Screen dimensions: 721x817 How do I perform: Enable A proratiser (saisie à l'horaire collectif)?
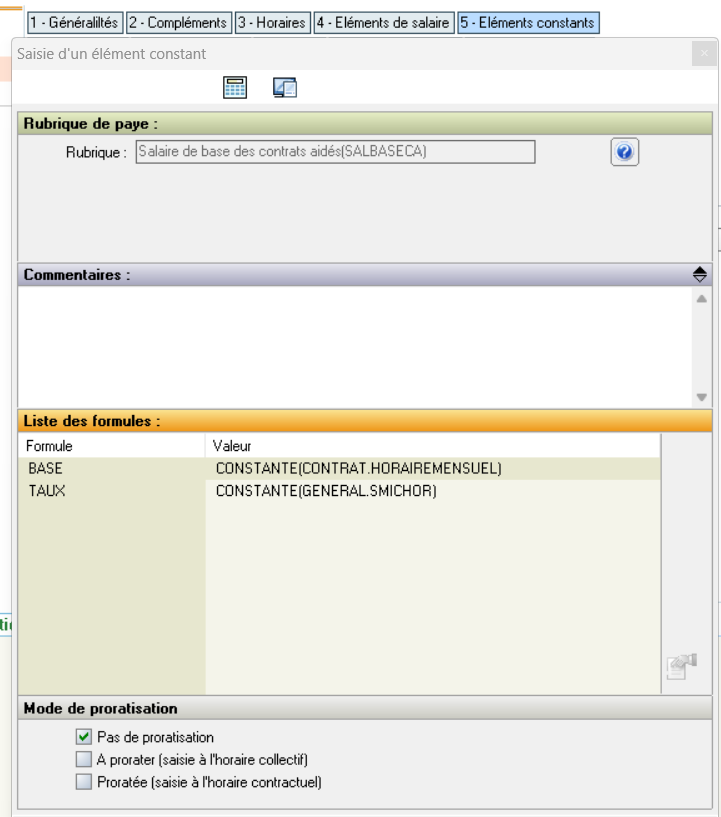pos(84,759)
